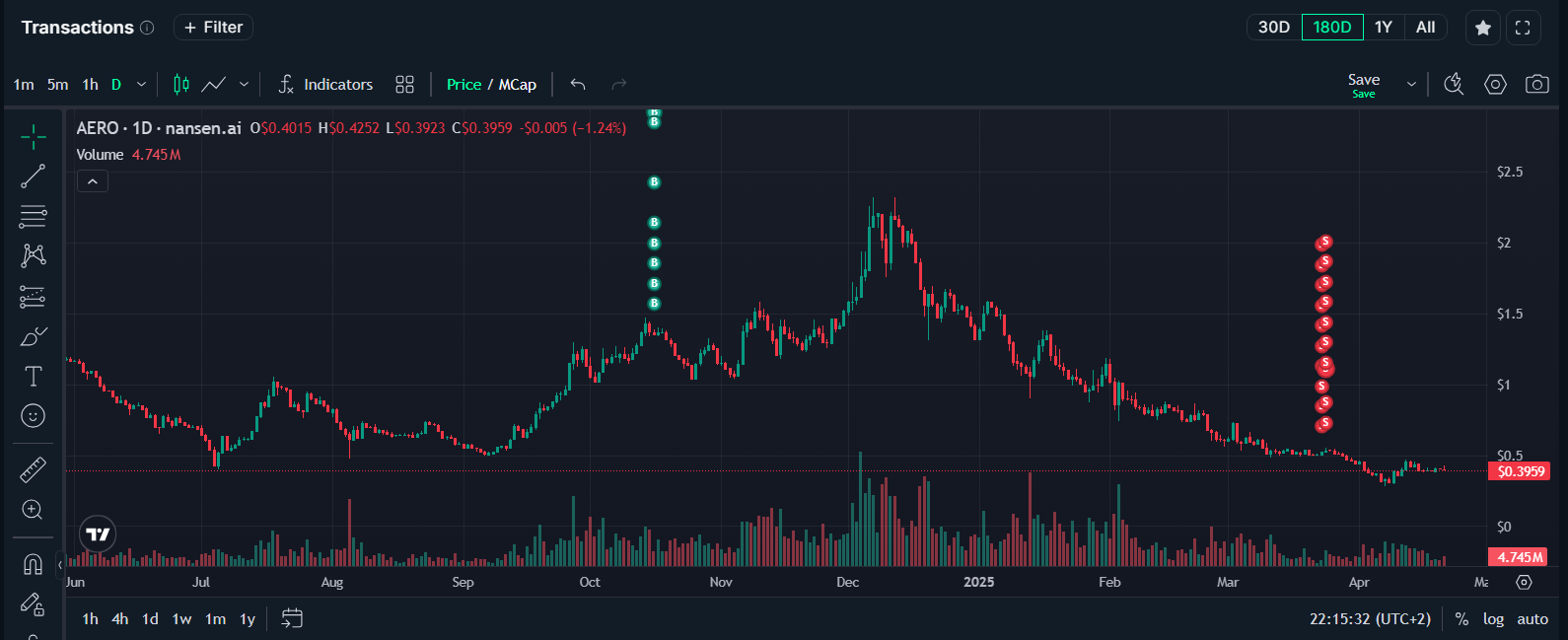Image resolution: width=1568 pixels, height=640 pixels.
Task: Collapse the indicator legend chevron
Action: point(93,181)
